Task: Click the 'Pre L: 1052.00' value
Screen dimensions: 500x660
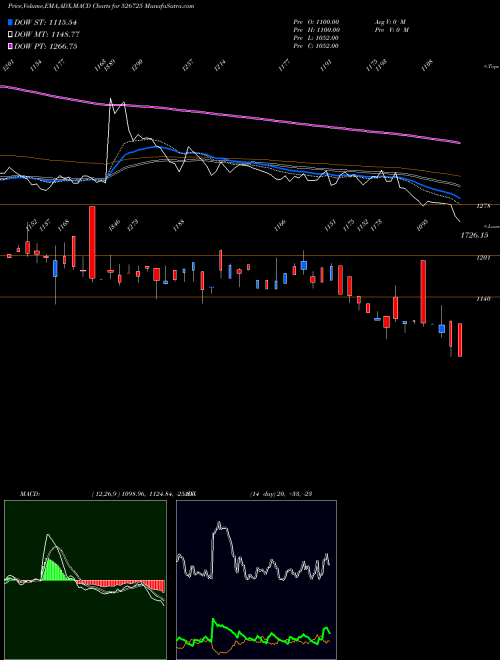Action: 316,38
